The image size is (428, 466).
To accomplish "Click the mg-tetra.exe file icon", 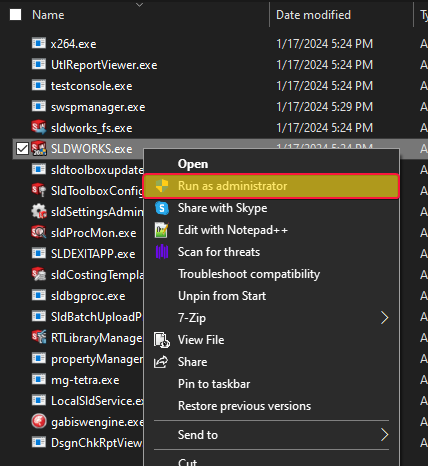I will coord(39,379).
